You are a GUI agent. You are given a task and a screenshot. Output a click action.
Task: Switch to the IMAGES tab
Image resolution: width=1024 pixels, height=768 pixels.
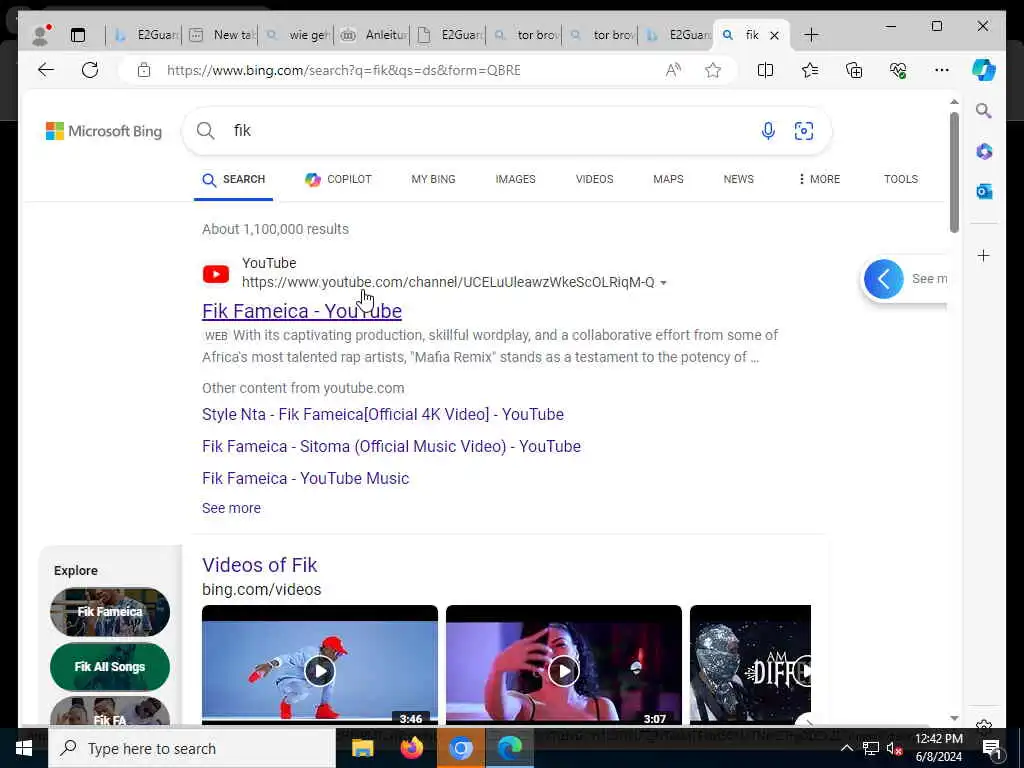coord(515,179)
